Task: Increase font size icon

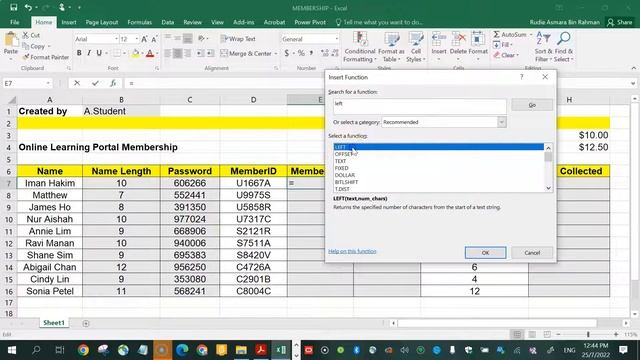Action: coord(144,39)
